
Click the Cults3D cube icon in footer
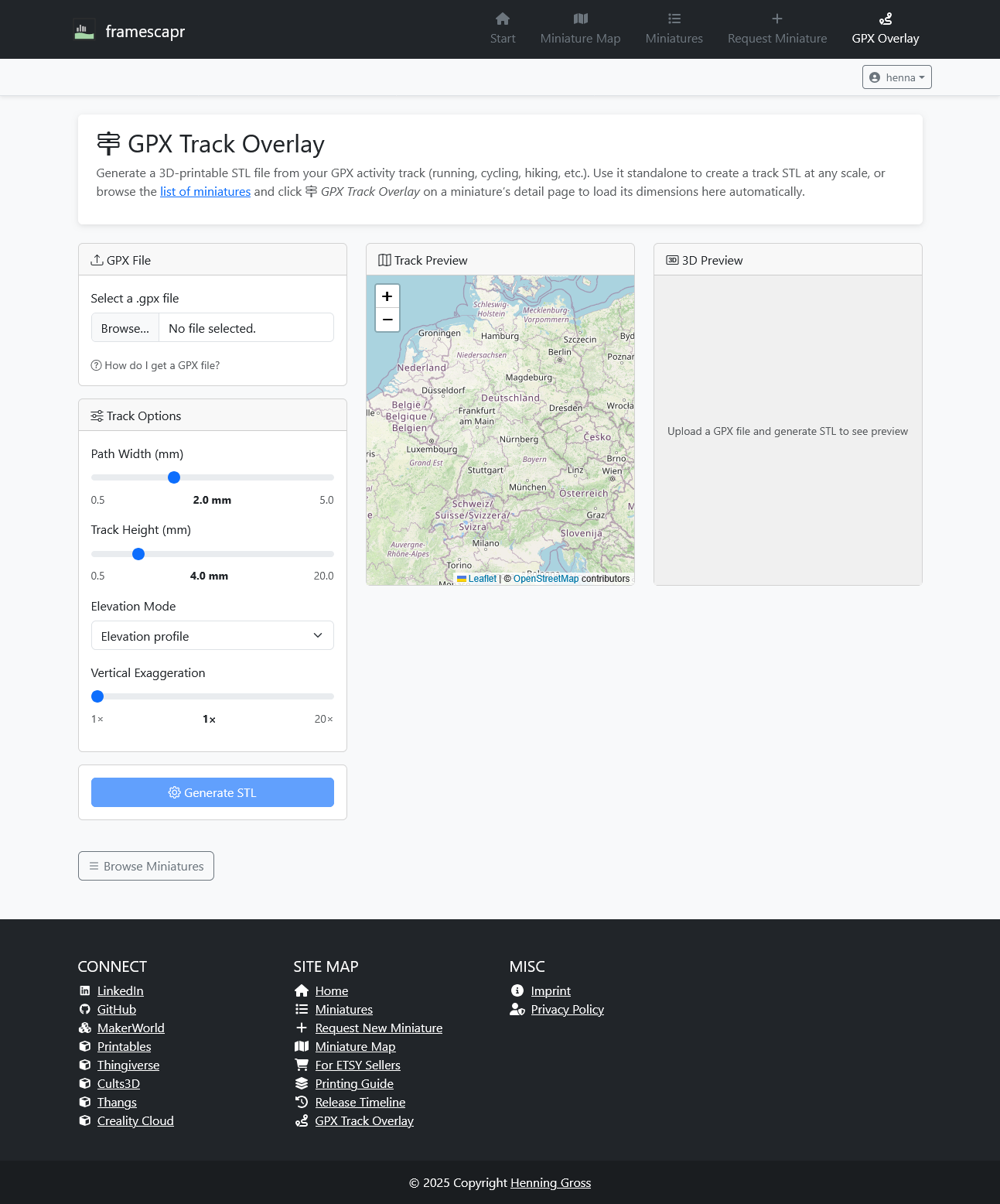point(85,1083)
